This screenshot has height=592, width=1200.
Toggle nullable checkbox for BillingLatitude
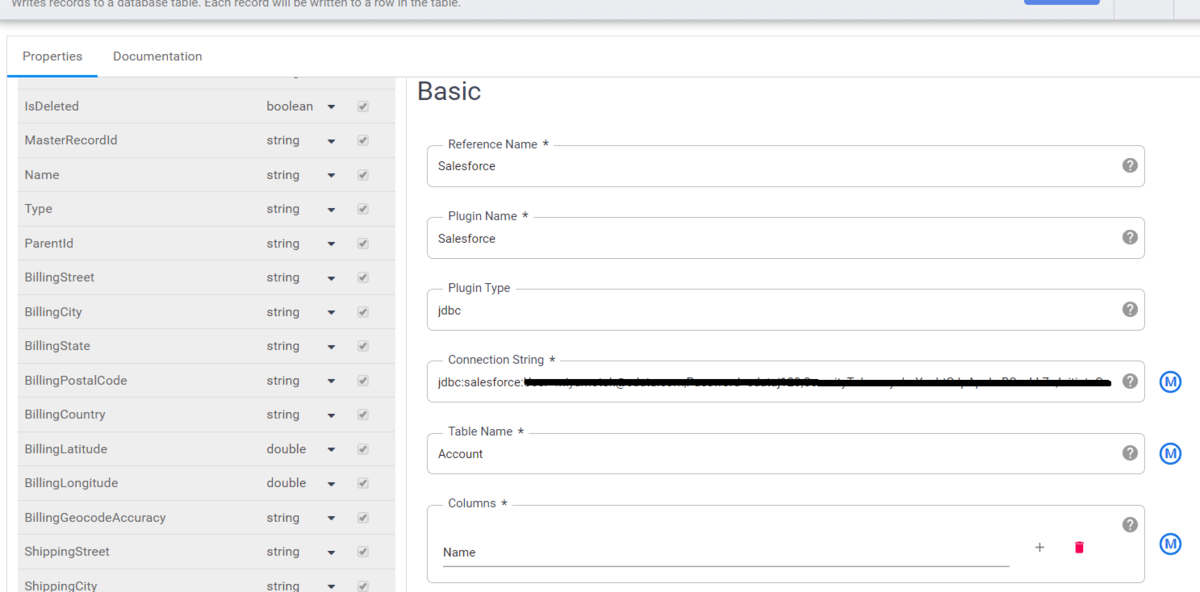(x=363, y=449)
